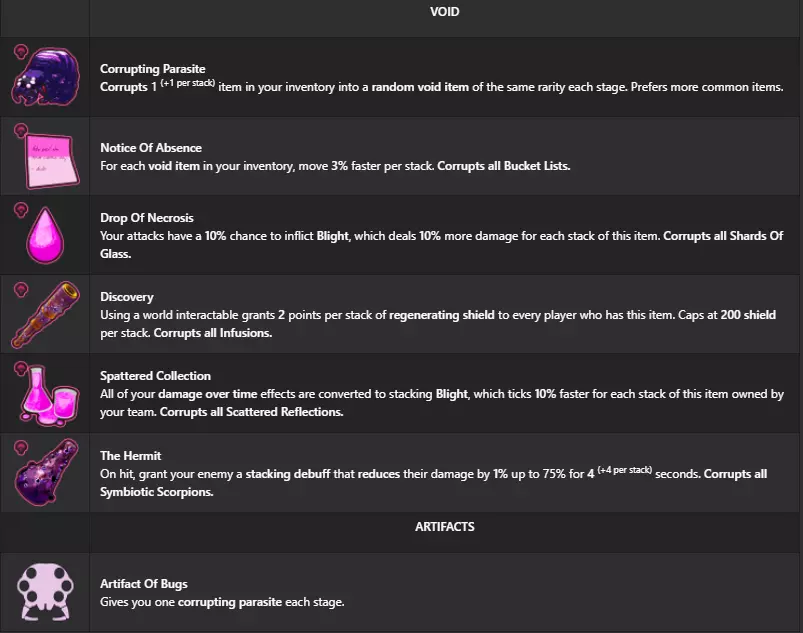The height and width of the screenshot is (633, 803).
Task: Click the void badge on The Hermit
Action: coord(19,444)
